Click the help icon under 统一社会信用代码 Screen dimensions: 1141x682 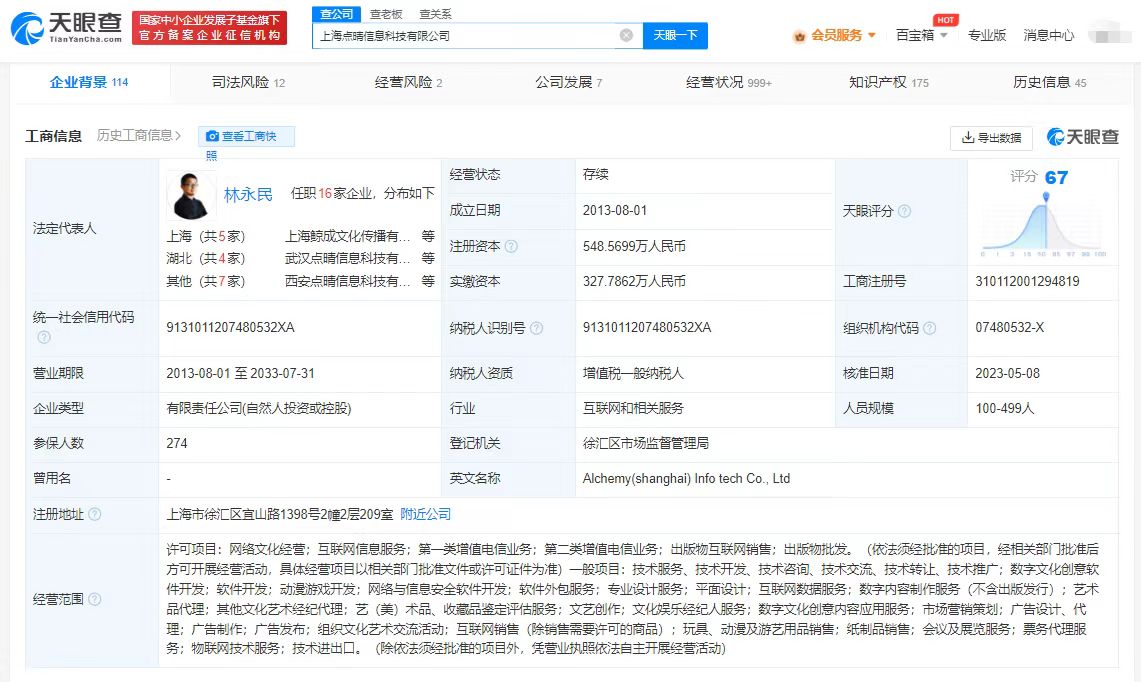click(x=44, y=337)
